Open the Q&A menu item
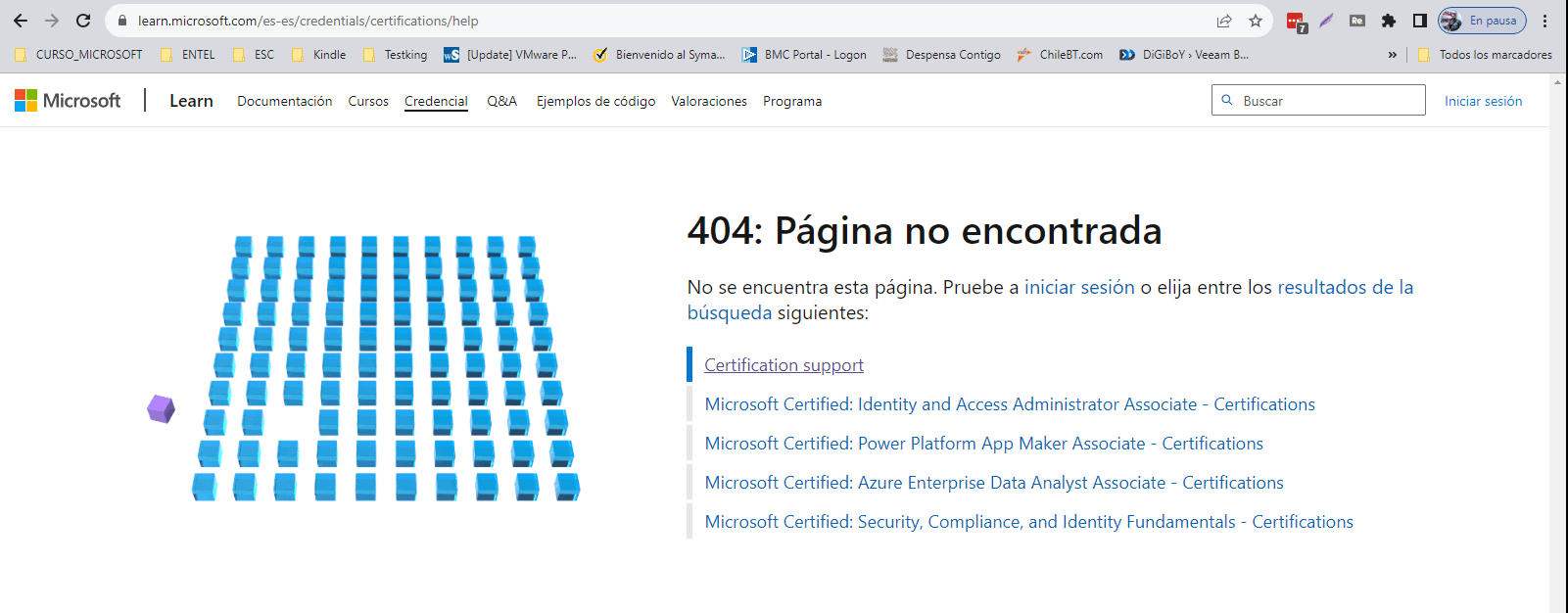Screen dimensions: 1568x613 [x=501, y=101]
